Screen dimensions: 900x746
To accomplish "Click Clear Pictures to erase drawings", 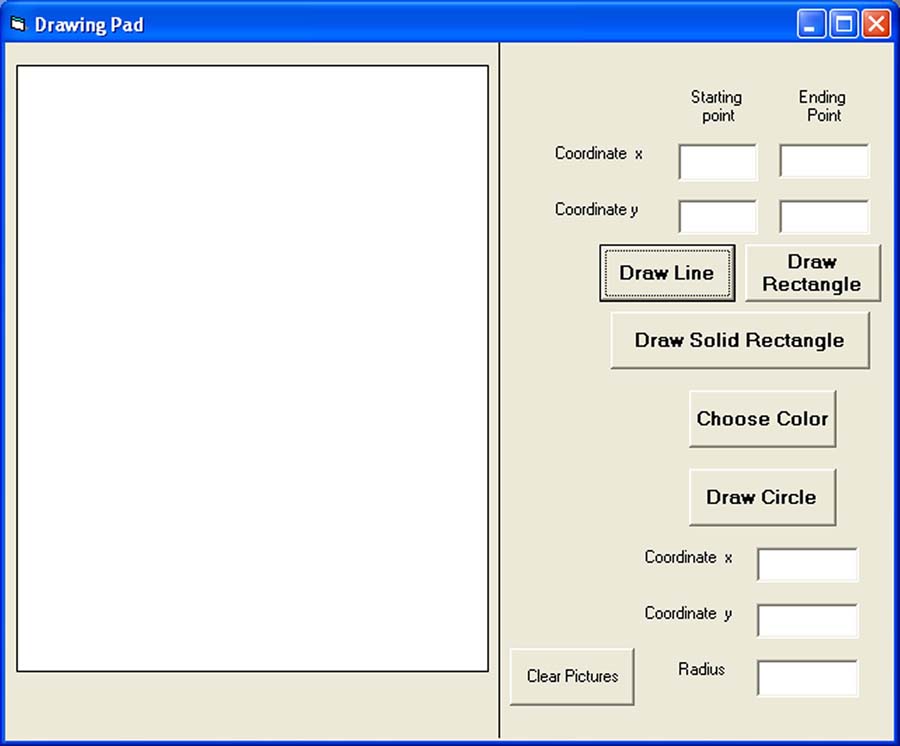I will click(x=572, y=676).
